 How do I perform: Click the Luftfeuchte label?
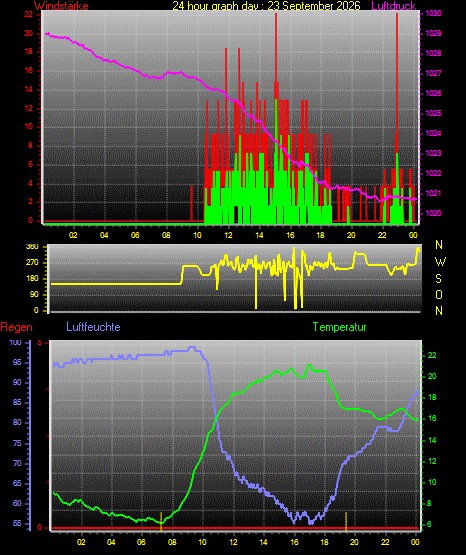(x=93, y=327)
